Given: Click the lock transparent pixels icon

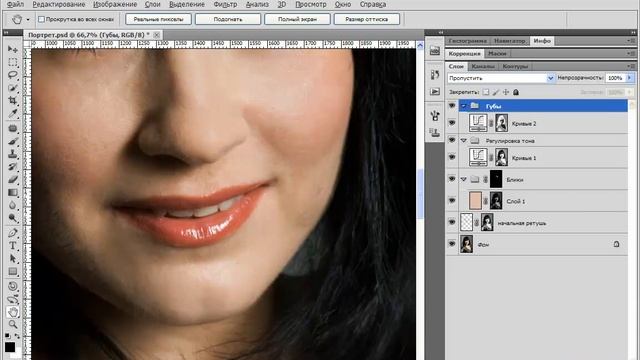Looking at the screenshot, I should pyautogui.click(x=486, y=92).
